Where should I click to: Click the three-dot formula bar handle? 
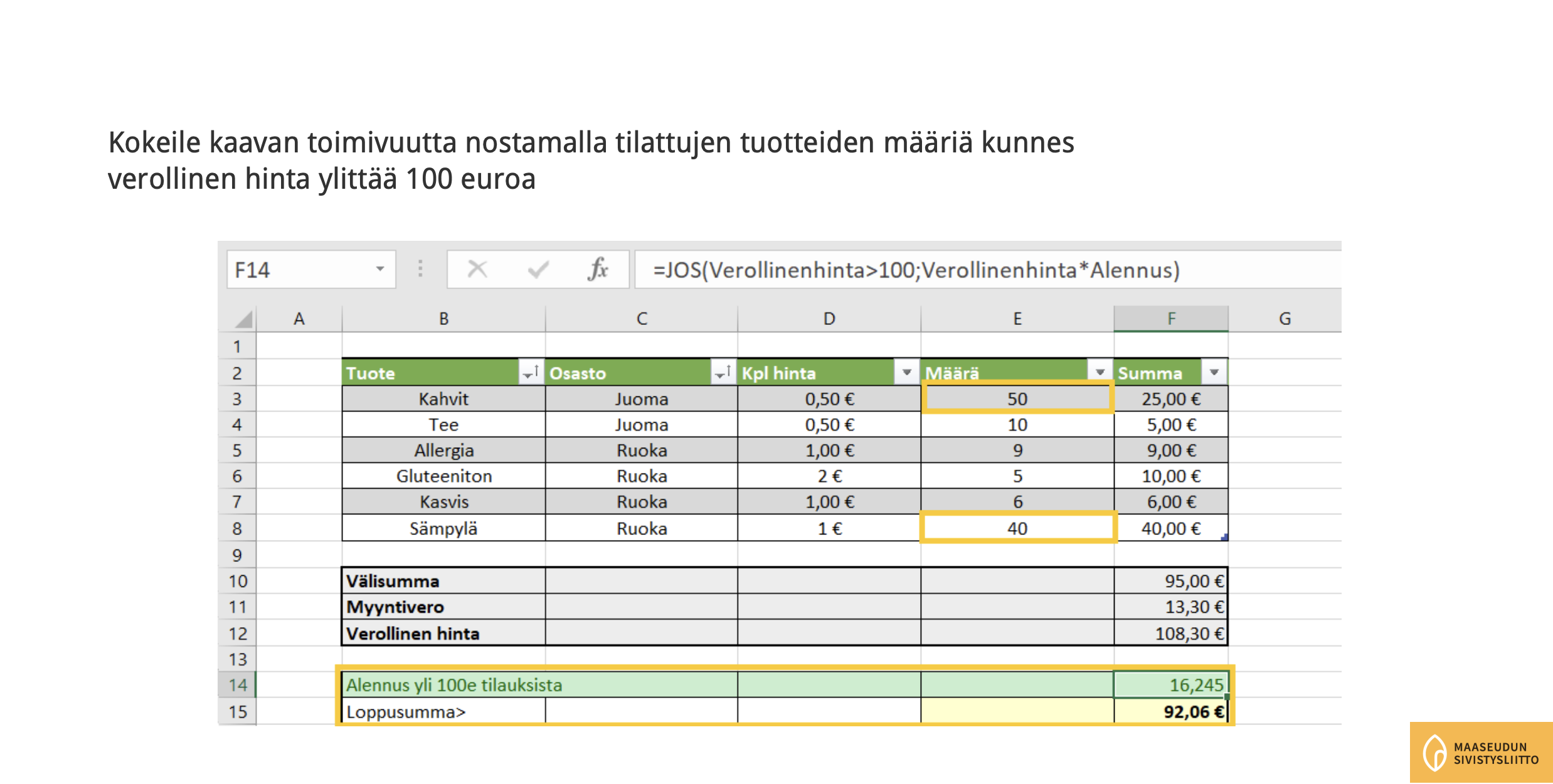click(x=420, y=269)
